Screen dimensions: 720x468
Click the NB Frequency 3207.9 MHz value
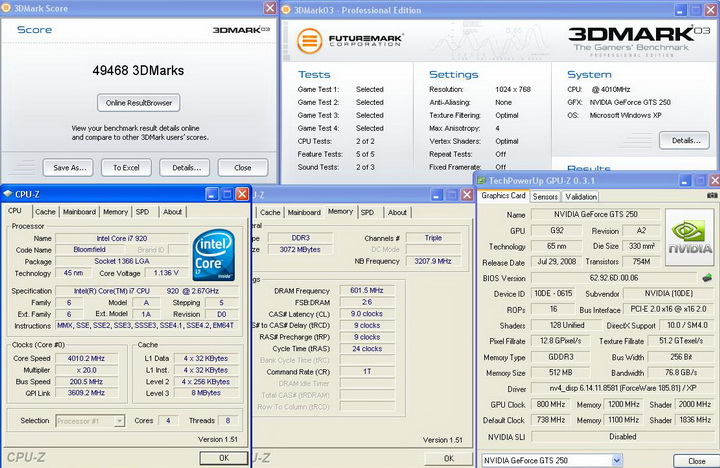pyautogui.click(x=433, y=261)
